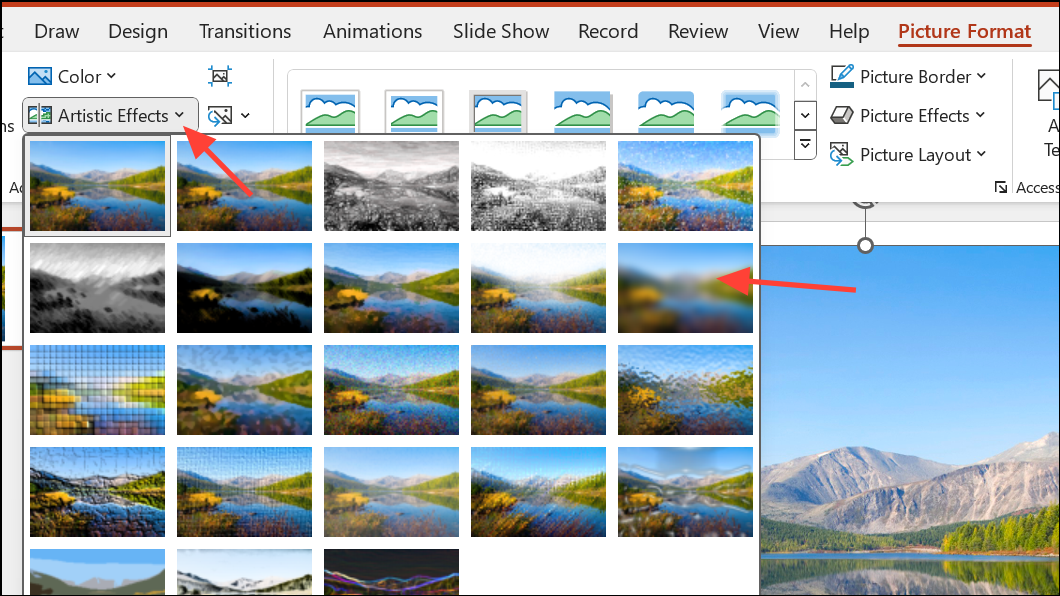The height and width of the screenshot is (596, 1060).
Task: Open the Color dropdown
Action: pos(72,76)
